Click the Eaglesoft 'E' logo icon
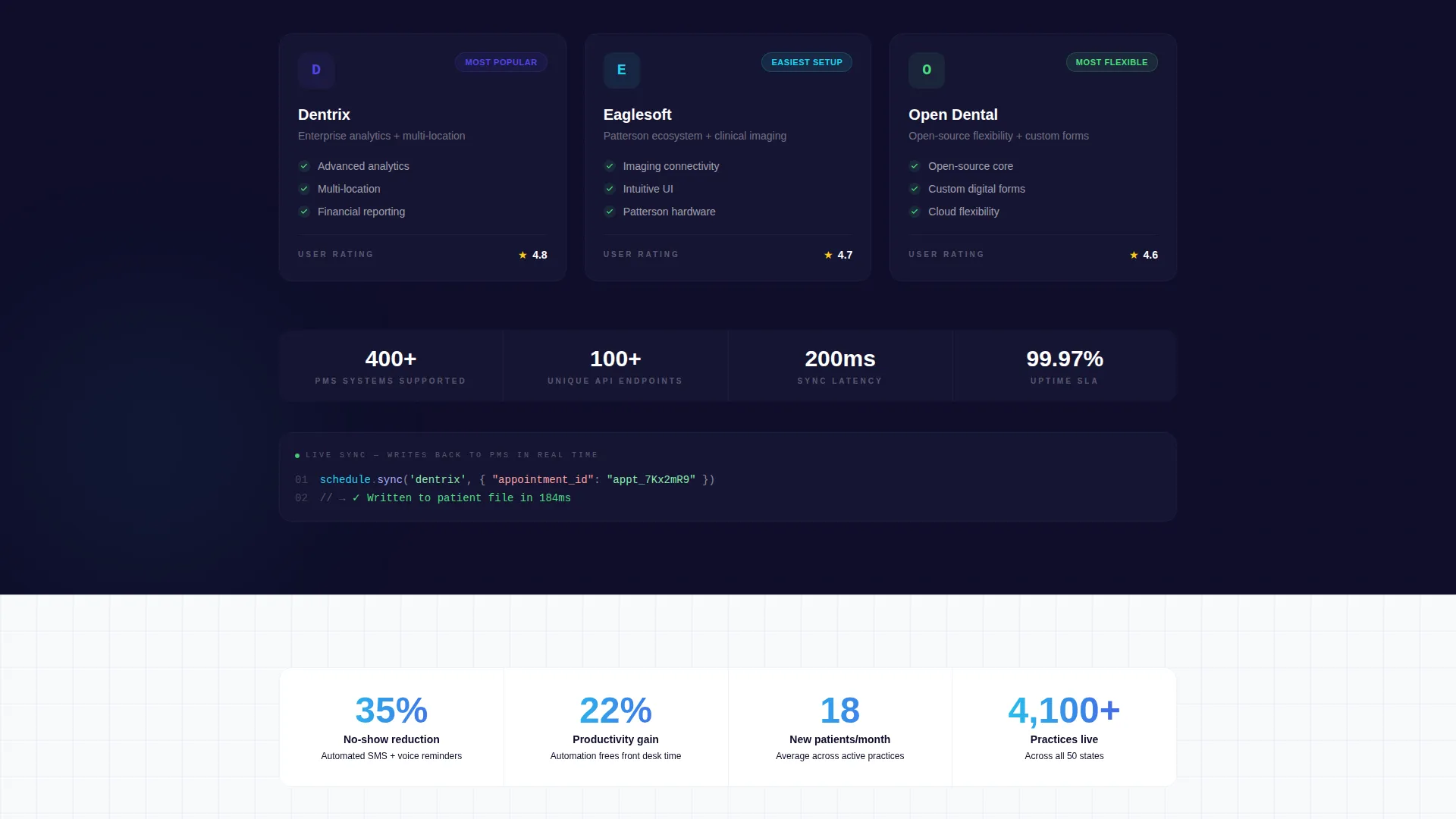 pos(622,70)
